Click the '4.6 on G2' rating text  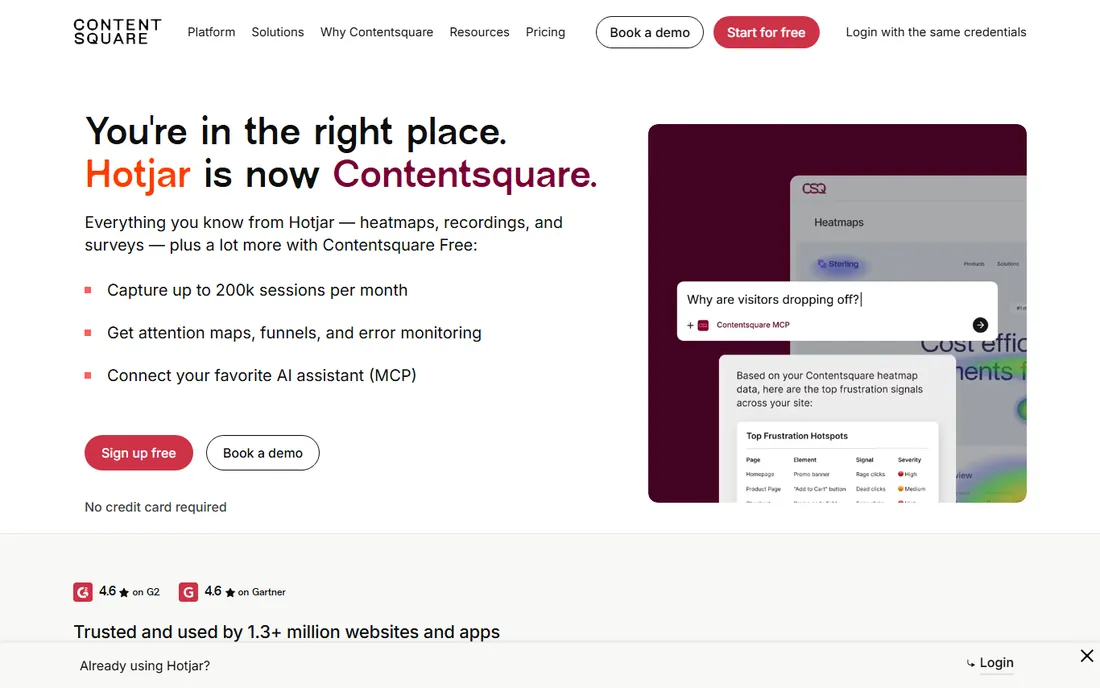[x=130, y=592]
